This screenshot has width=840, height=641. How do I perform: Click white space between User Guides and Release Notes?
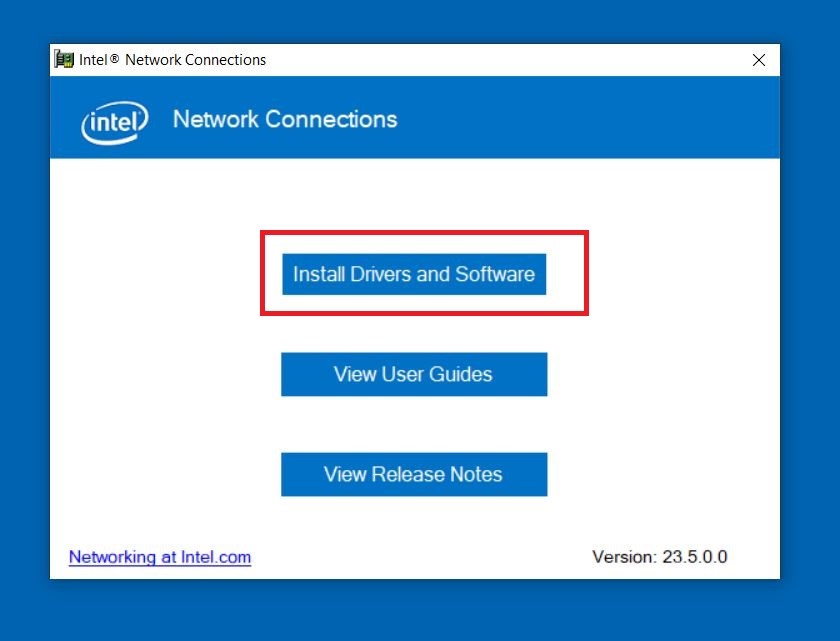click(414, 424)
